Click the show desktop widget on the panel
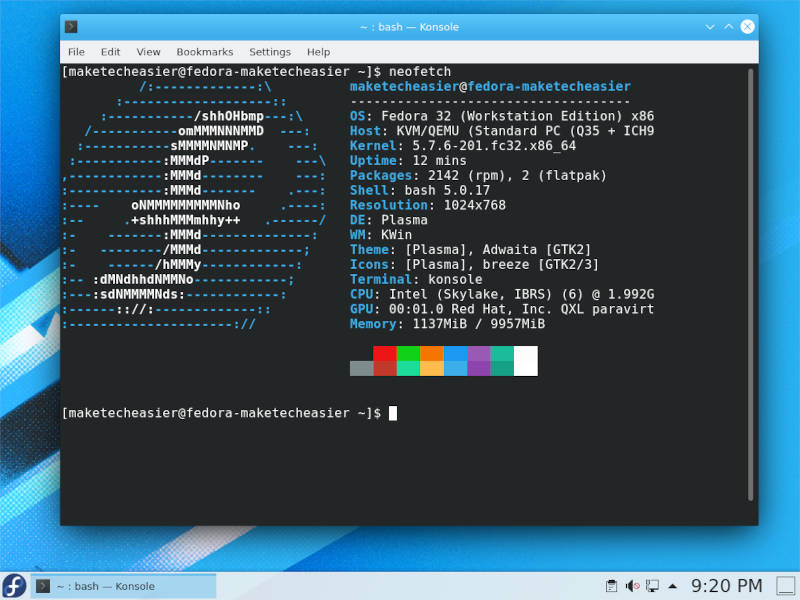This screenshot has width=800, height=600. click(785, 585)
